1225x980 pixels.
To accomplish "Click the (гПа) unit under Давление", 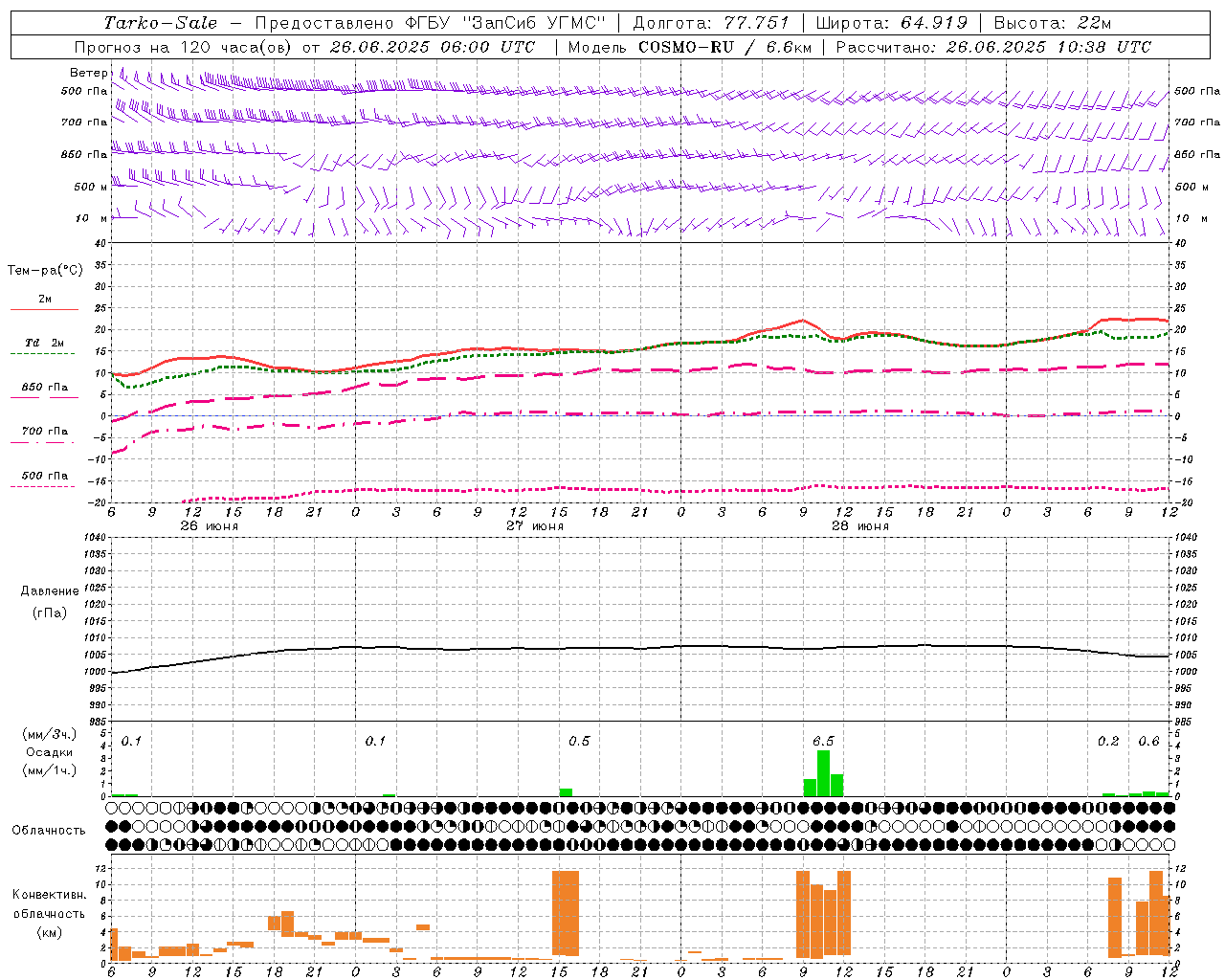I will [x=50, y=612].
